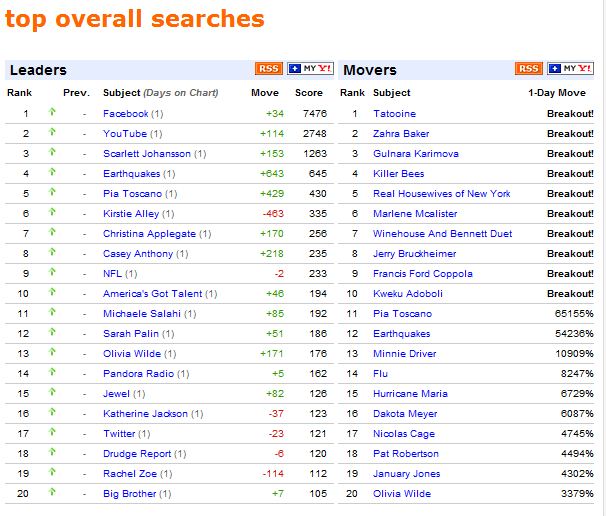This screenshot has width=606, height=516.
Task: Click the Michaele Salahi link
Action: (142, 314)
